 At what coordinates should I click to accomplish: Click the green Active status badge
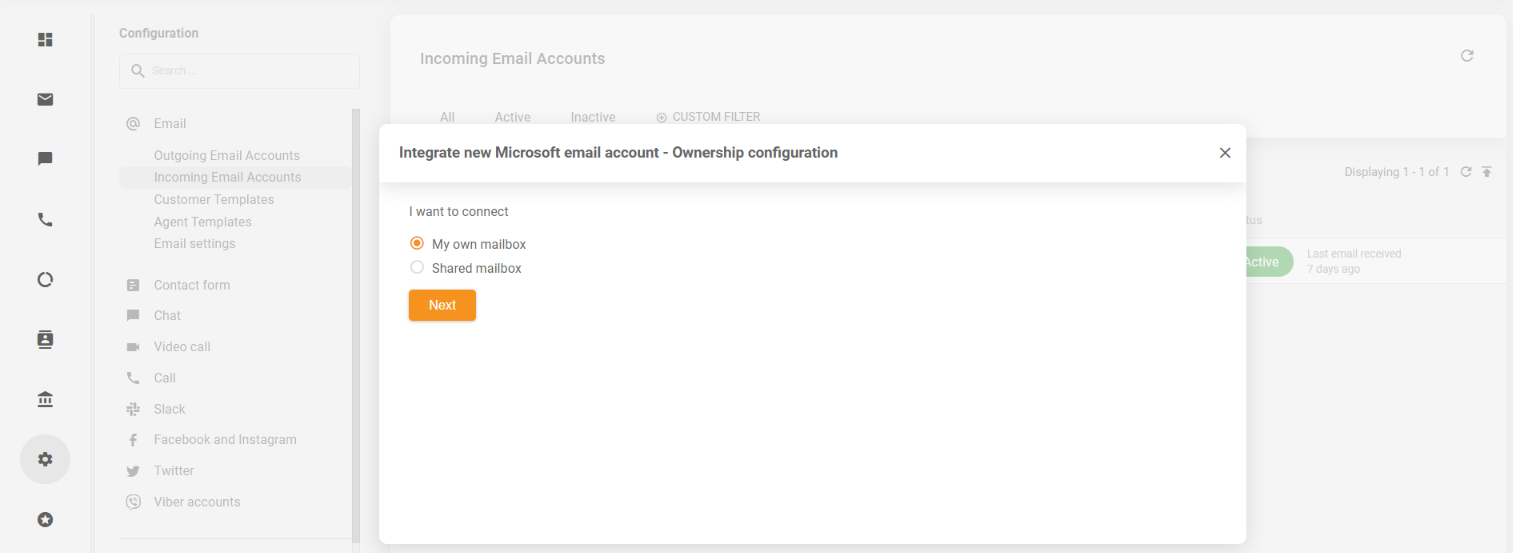pyautogui.click(x=1269, y=262)
